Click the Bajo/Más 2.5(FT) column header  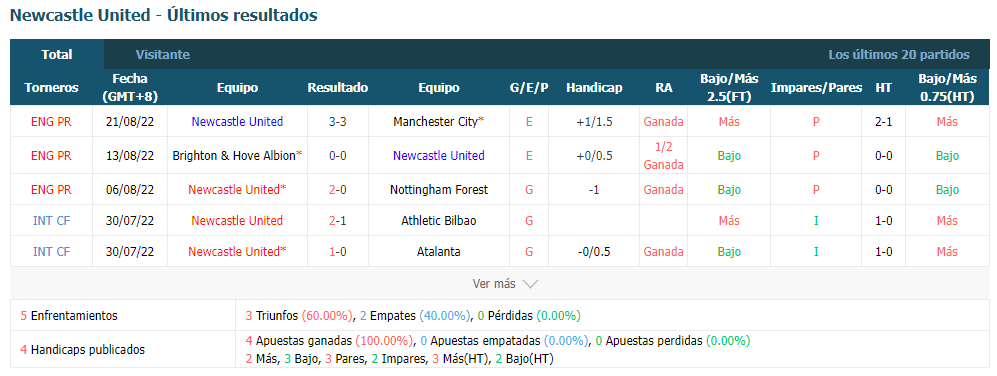coord(729,88)
